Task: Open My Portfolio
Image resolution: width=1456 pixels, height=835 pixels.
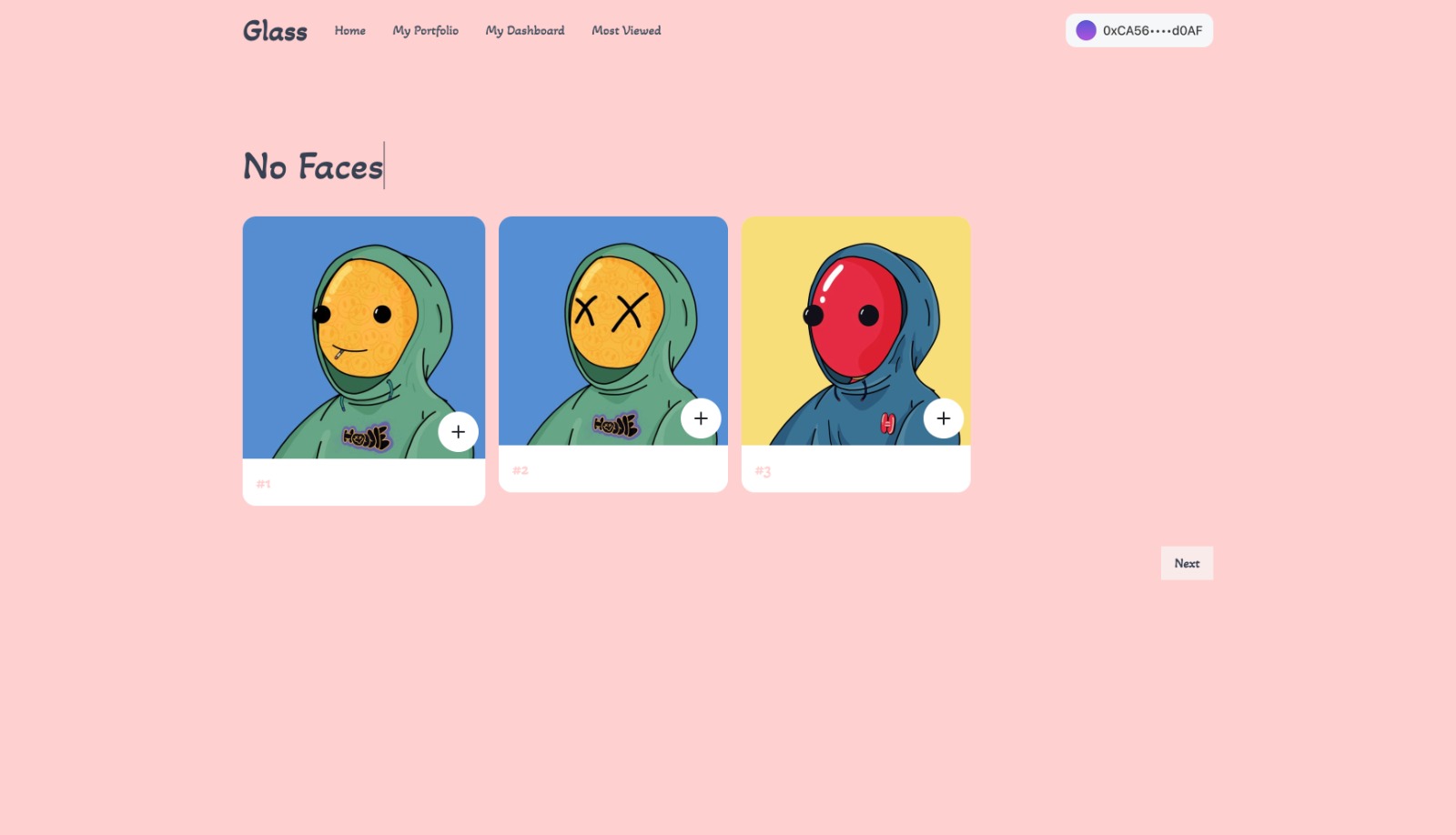Action: (x=425, y=31)
